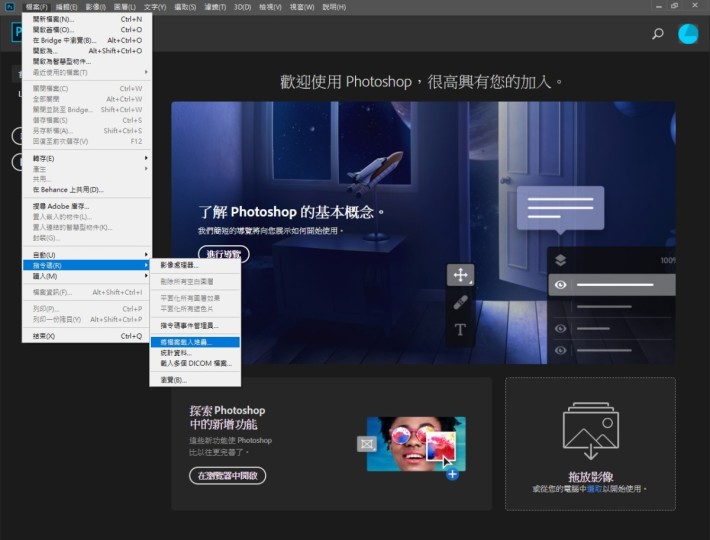Select the Type tool T icon
The image size is (710, 540).
click(x=460, y=330)
